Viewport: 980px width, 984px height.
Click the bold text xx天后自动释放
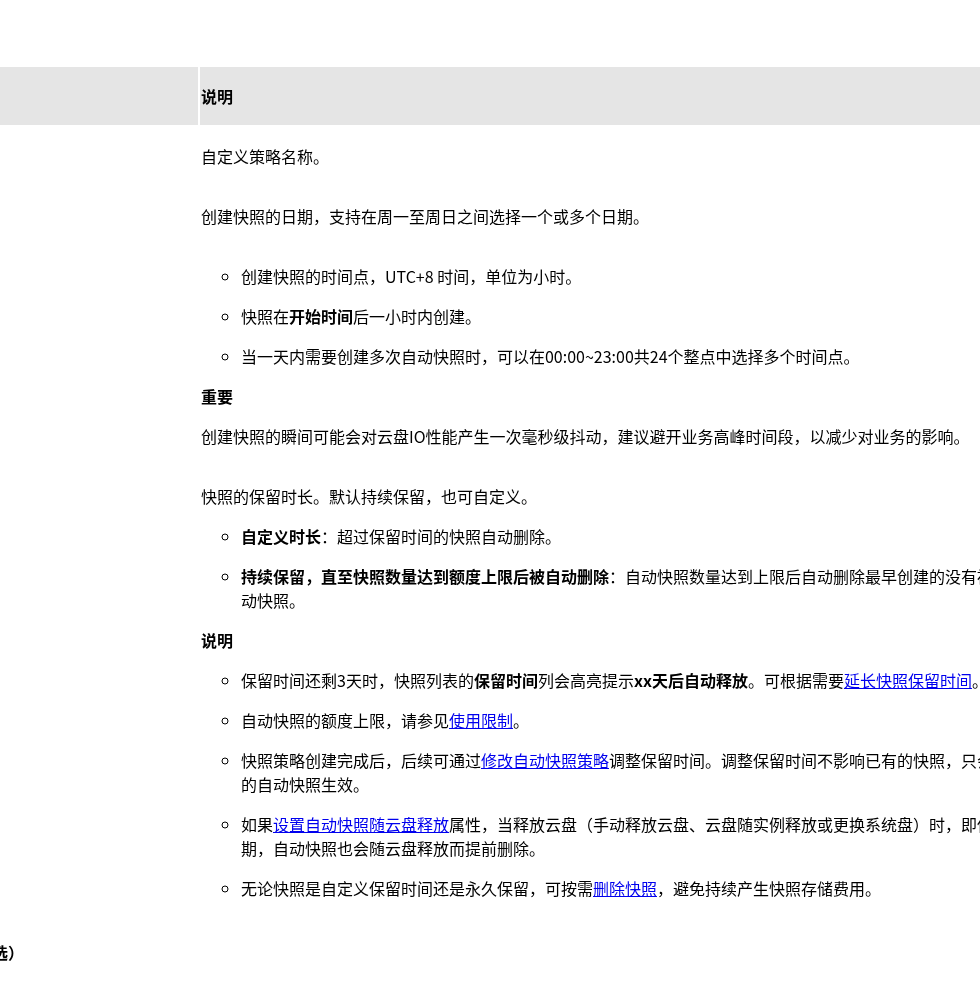click(x=691, y=681)
